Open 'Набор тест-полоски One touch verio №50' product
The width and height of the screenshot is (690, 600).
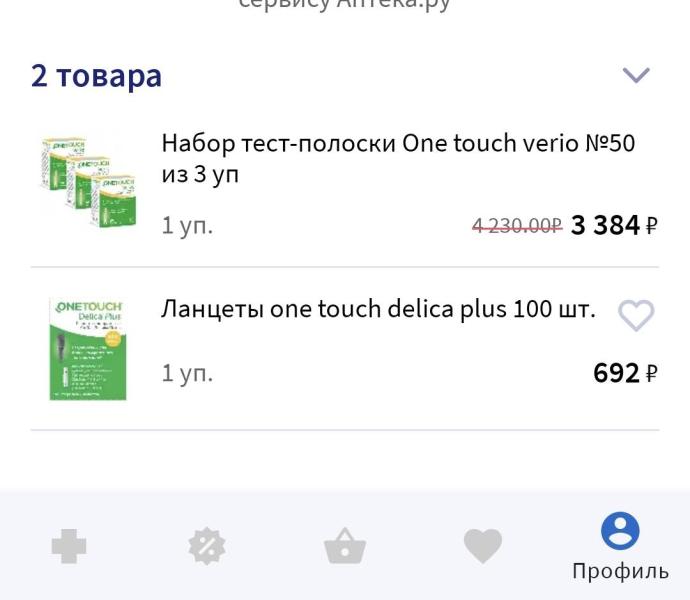coord(398,158)
